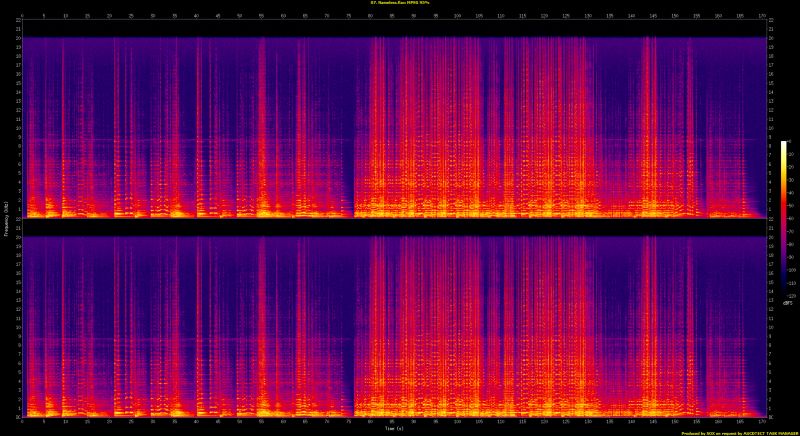Click the 40 second mark on bottom time axis

[x=196, y=422]
